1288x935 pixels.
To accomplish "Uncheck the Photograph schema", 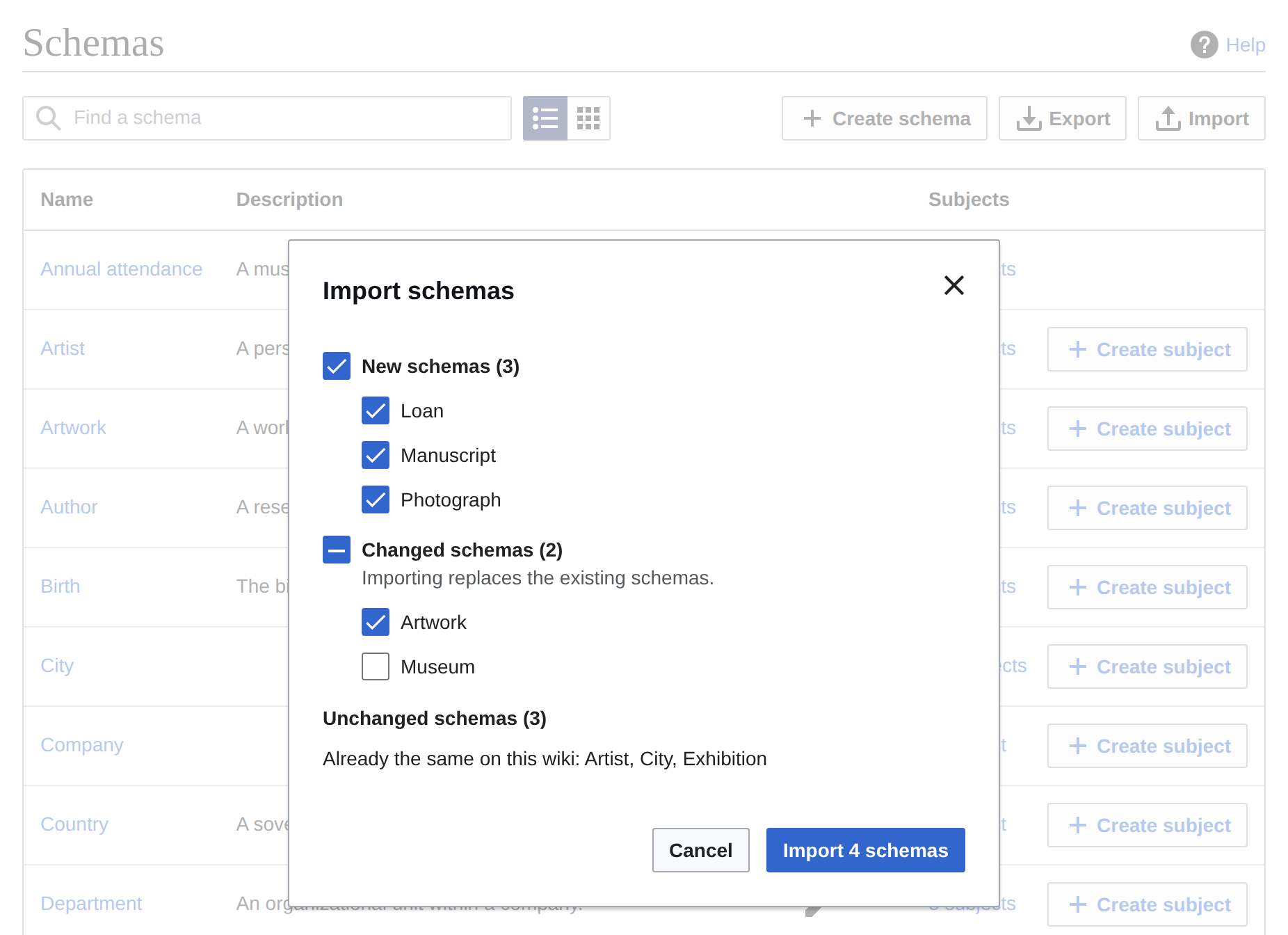I will 376,500.
